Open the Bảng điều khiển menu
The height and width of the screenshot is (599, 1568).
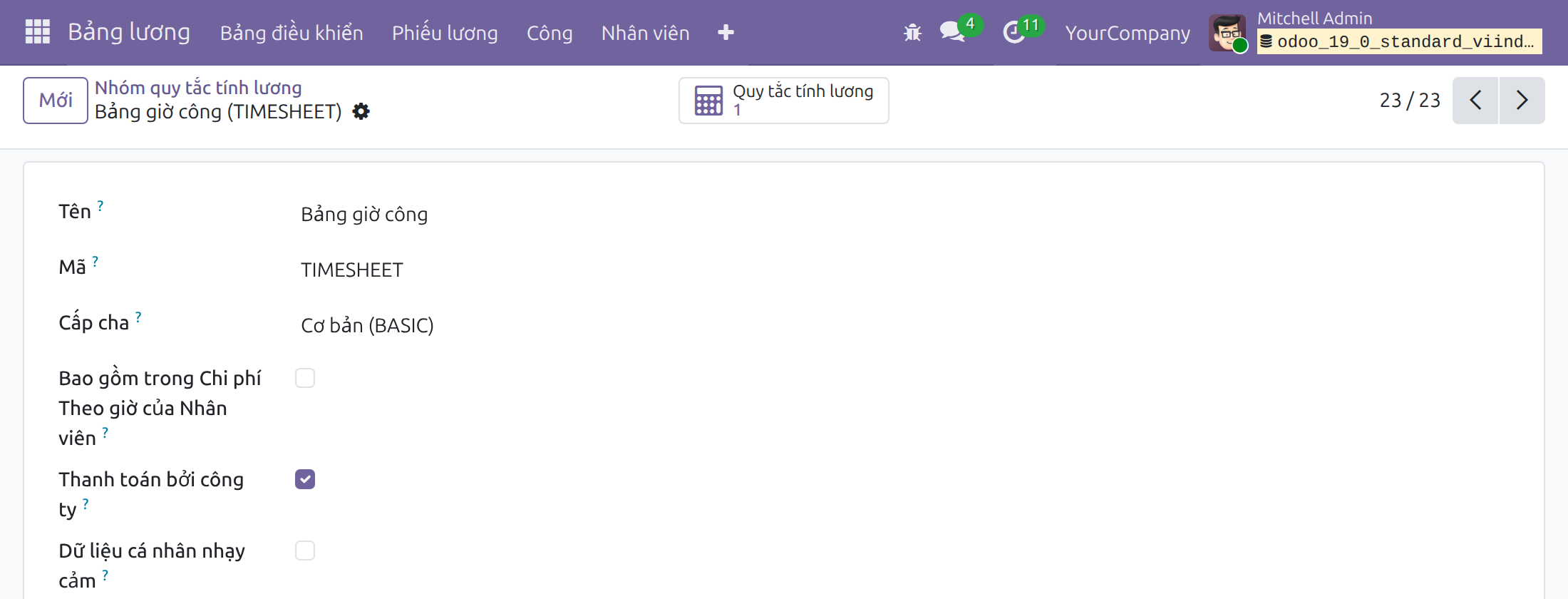coord(292,33)
